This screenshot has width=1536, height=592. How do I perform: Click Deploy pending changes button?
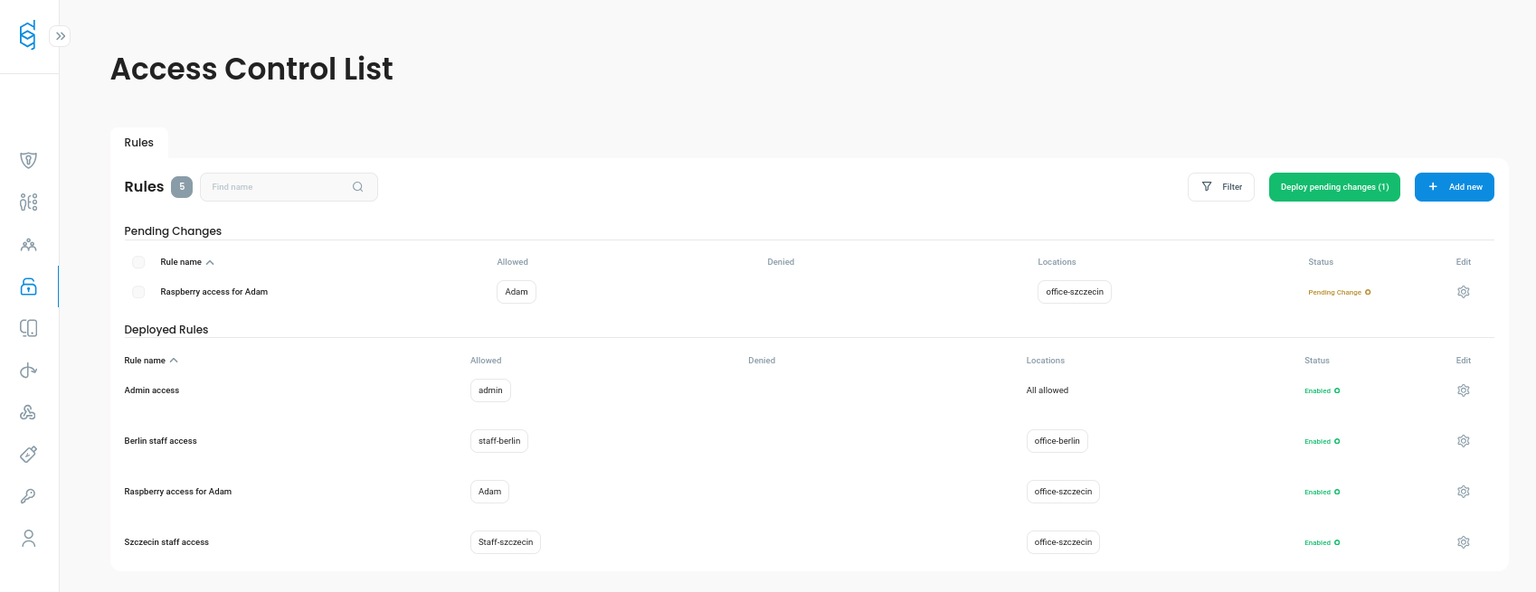coord(1334,186)
